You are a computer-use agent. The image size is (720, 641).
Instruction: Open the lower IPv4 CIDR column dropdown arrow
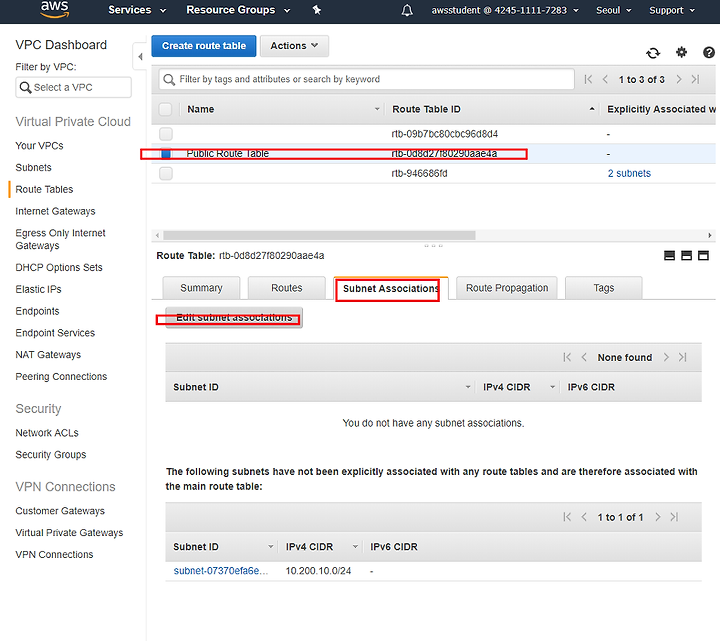355,546
